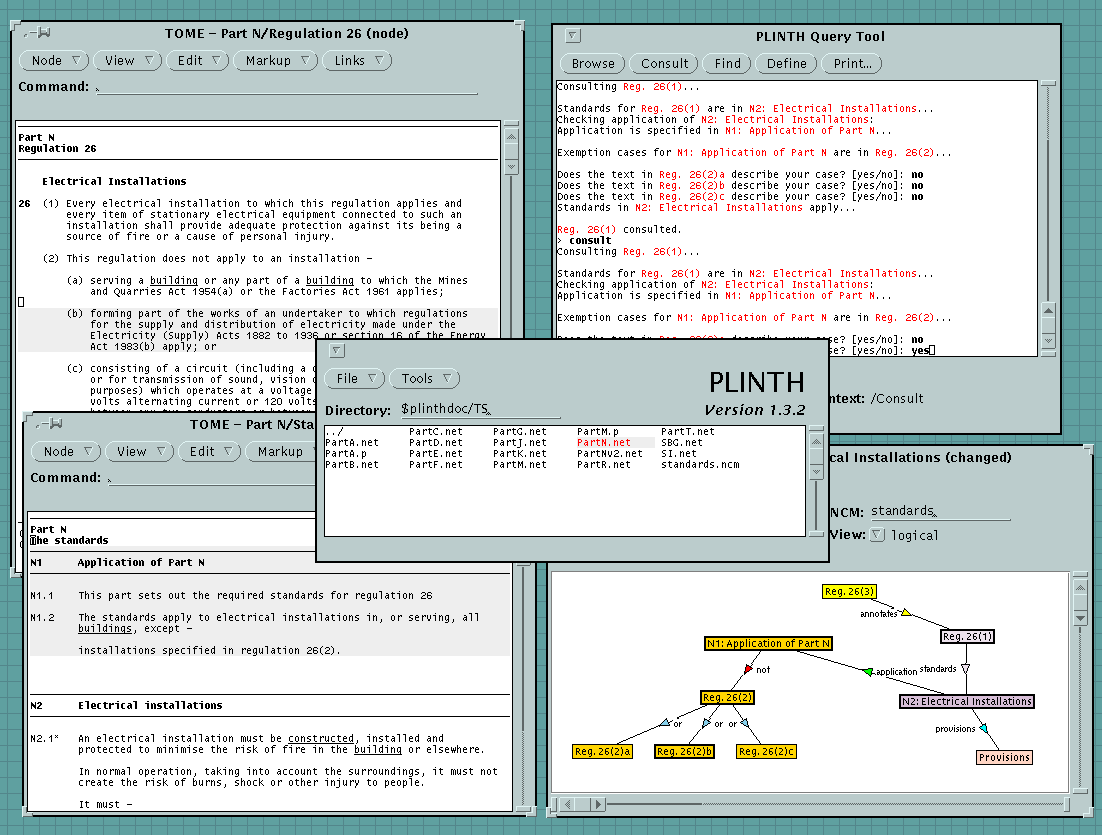
Task: Select PartN.net in the file list
Action: (604, 443)
